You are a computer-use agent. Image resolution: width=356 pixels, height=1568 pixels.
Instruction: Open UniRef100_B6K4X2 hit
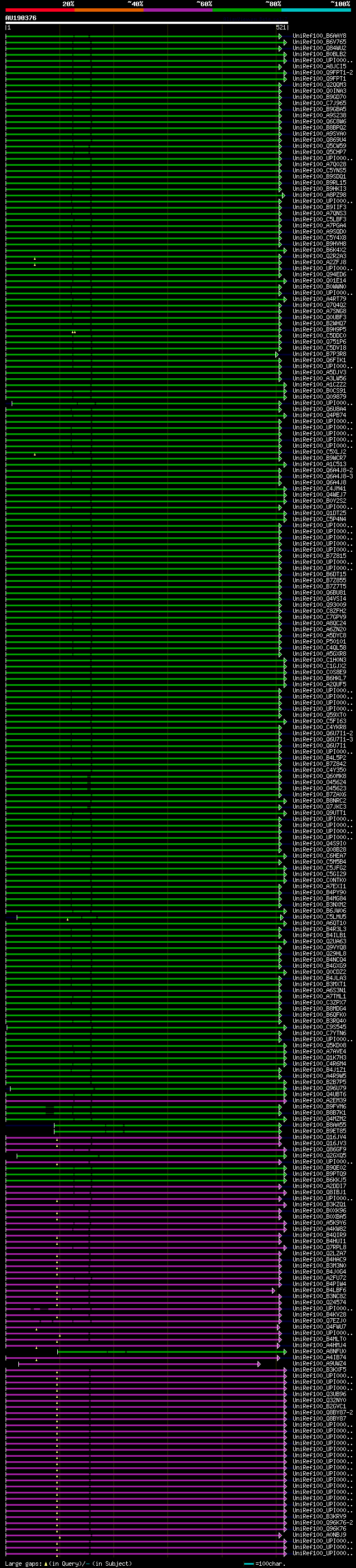point(319,250)
